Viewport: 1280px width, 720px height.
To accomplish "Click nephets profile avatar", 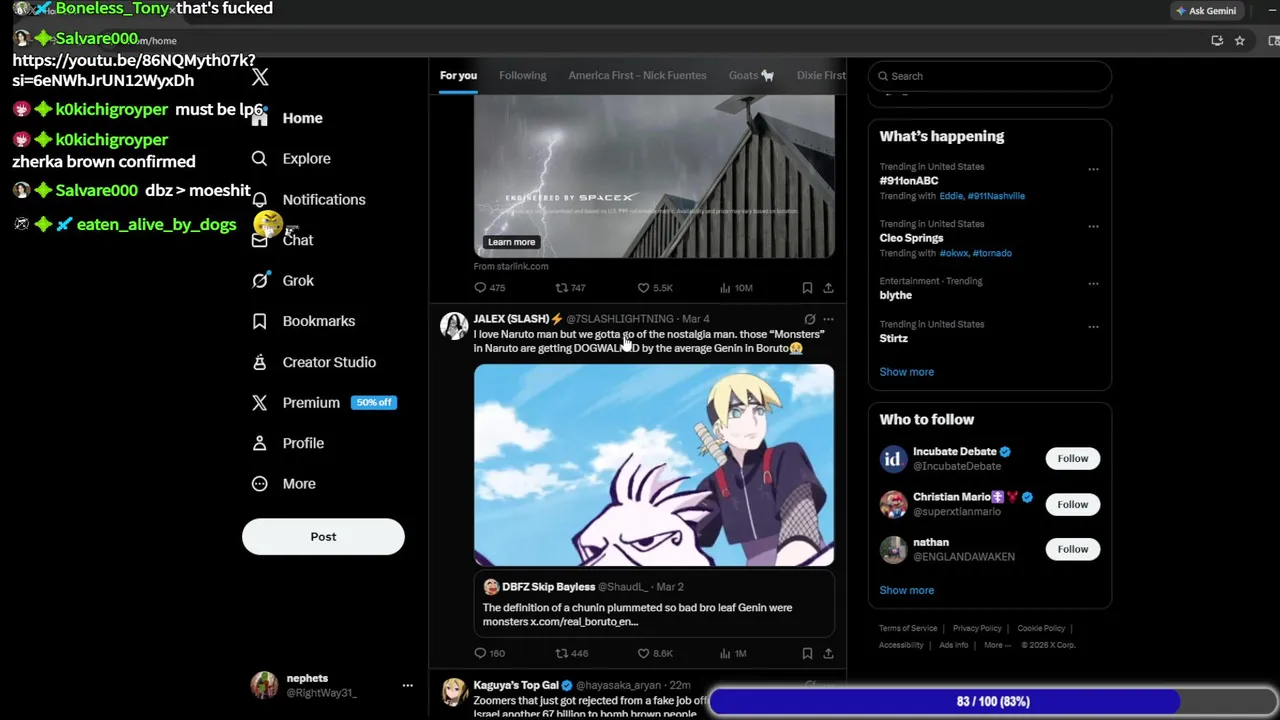I will point(264,685).
